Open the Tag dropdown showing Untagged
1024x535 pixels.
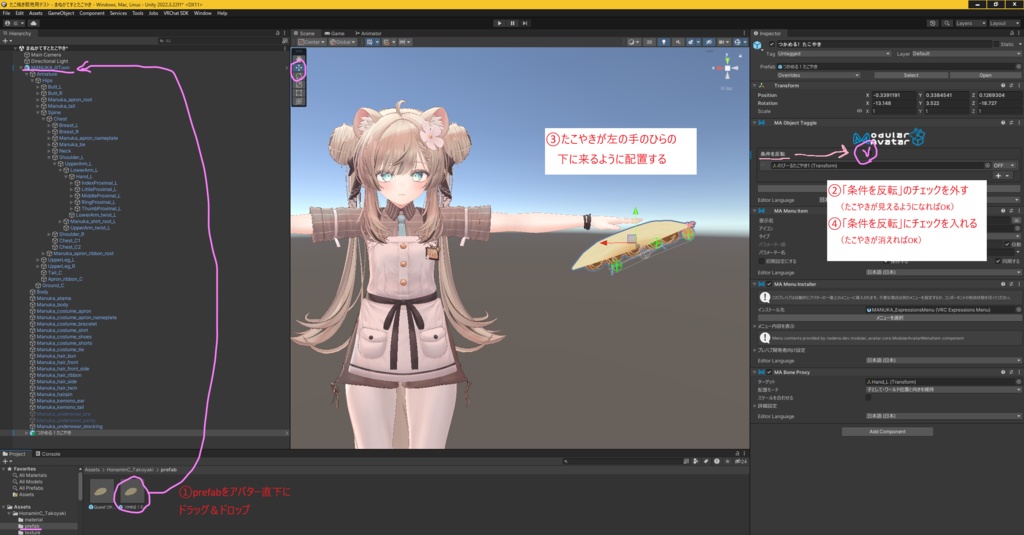click(x=833, y=54)
